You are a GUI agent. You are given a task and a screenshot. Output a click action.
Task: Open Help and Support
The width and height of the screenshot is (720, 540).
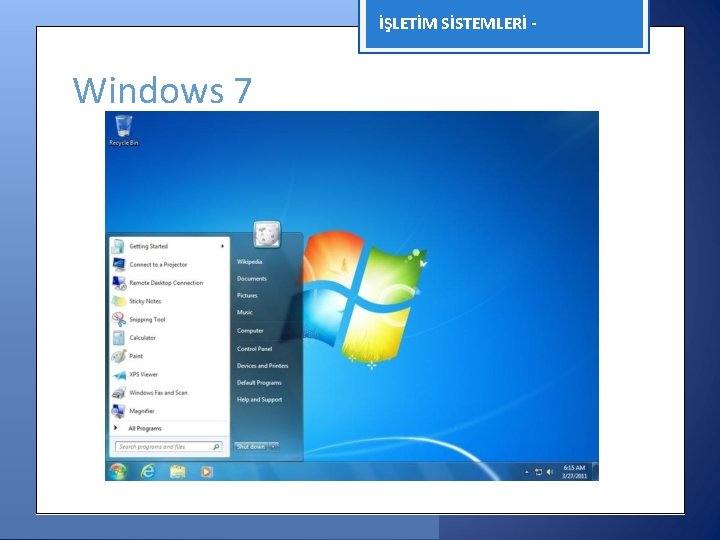[x=259, y=400]
